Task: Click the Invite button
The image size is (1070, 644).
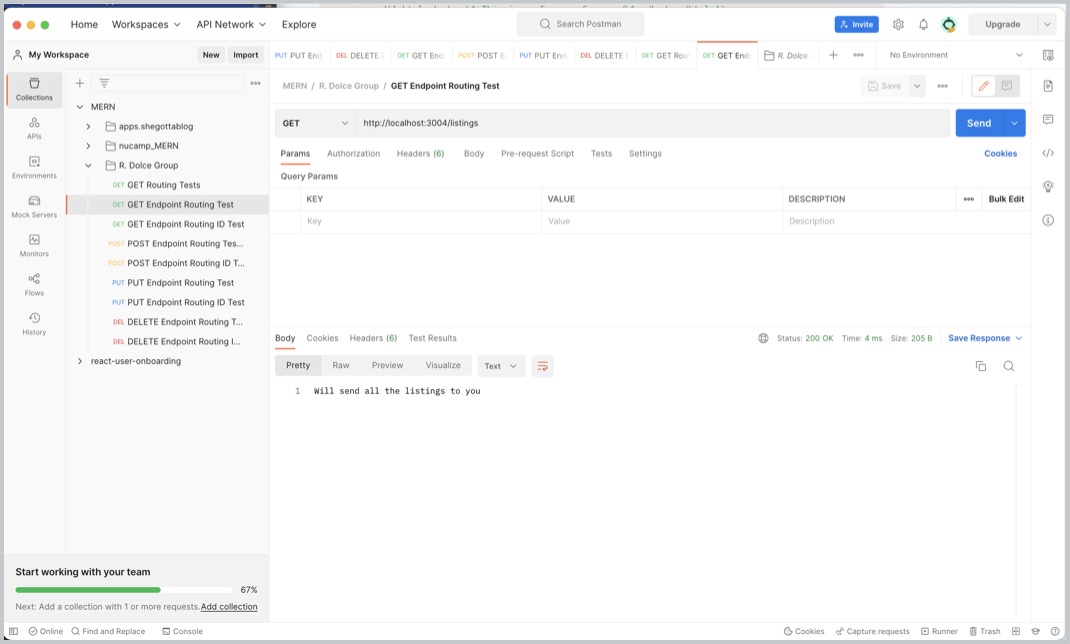Action: 856,25
